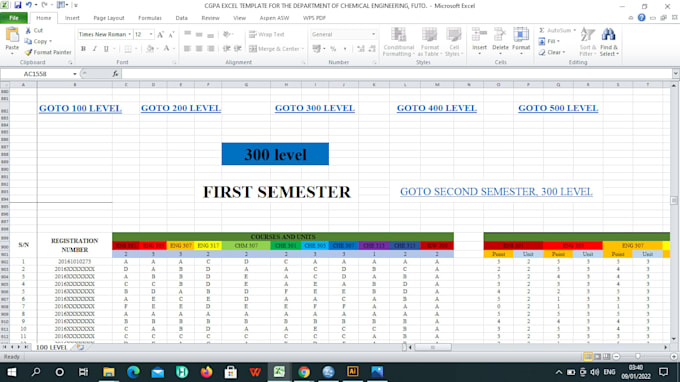The width and height of the screenshot is (680, 382).
Task: Open the fill color dropdown arrow
Action: tap(157, 49)
